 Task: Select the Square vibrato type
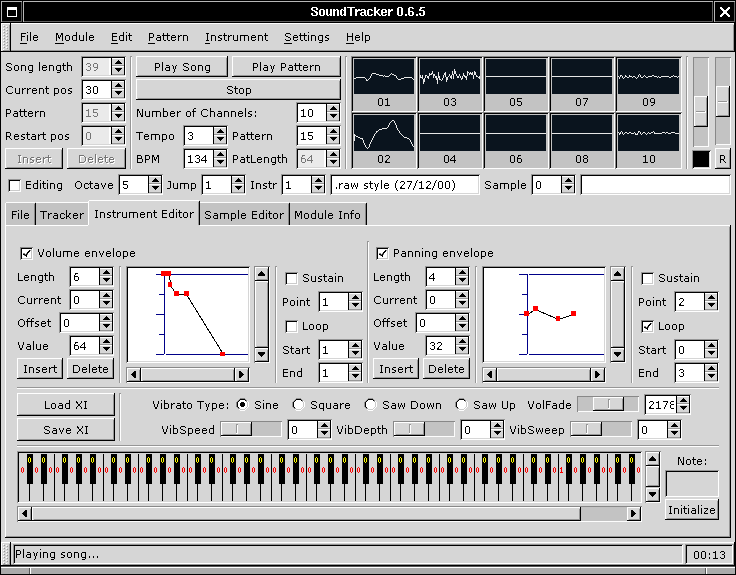(x=298, y=405)
